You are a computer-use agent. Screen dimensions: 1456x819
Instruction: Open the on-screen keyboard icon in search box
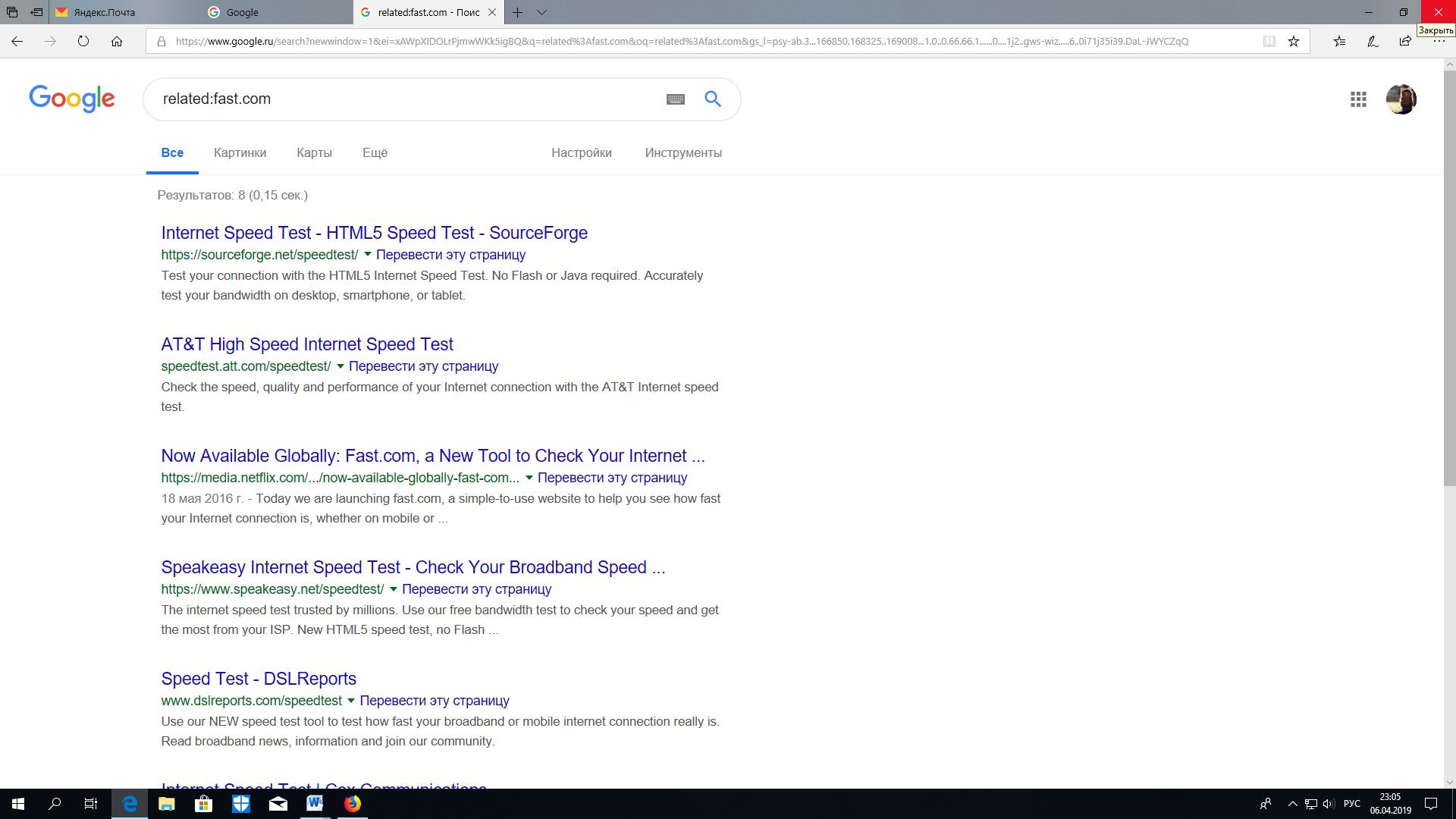coord(676,99)
